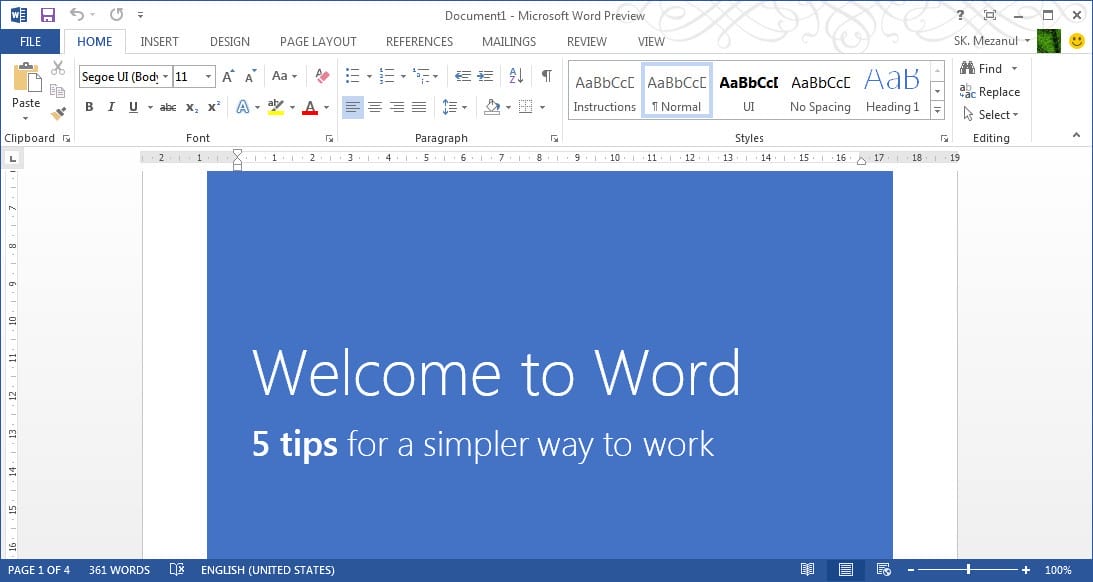
Task: Sort text alphabetically with A-Z icon
Action: 517,76
